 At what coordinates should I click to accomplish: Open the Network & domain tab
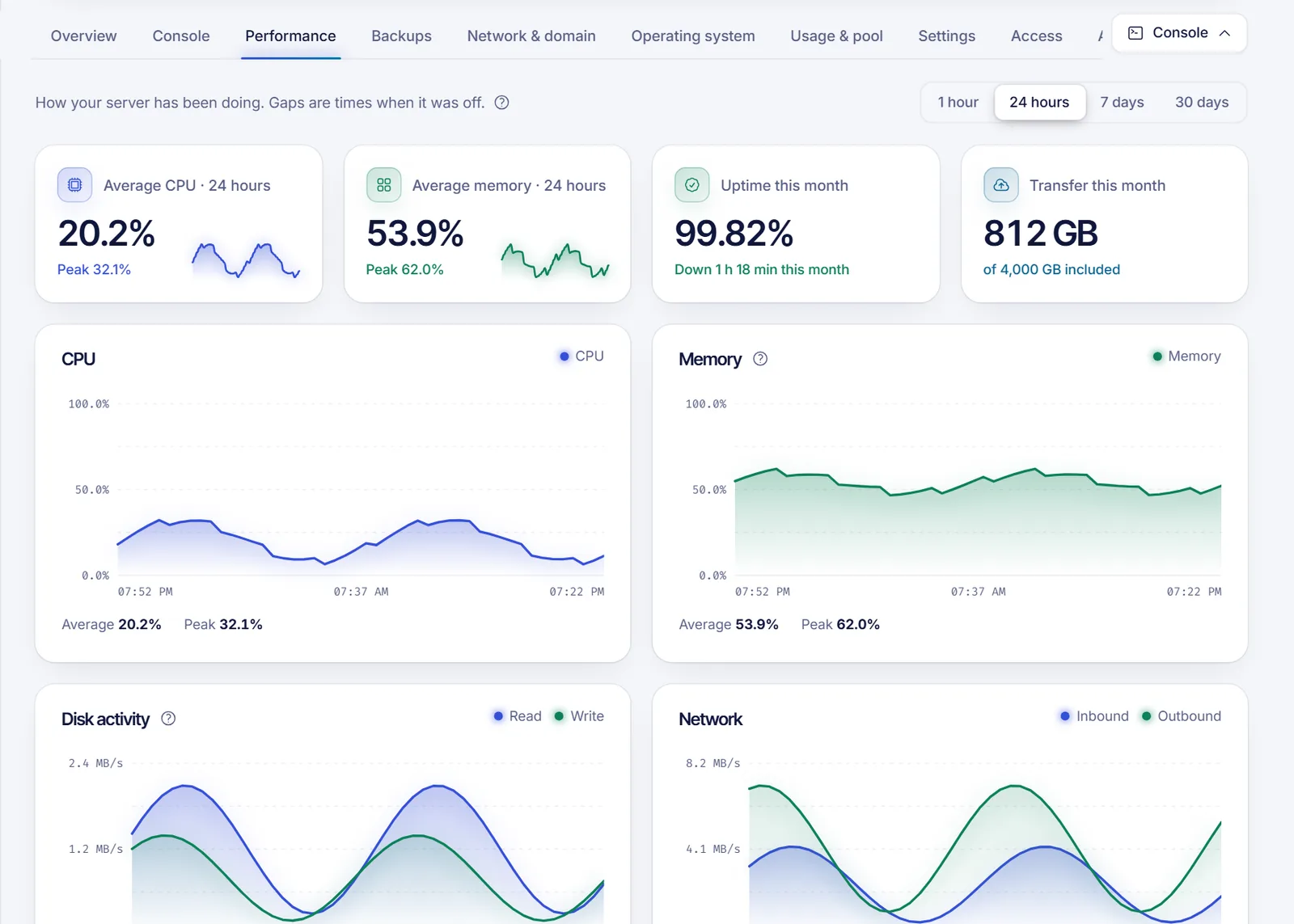point(531,36)
